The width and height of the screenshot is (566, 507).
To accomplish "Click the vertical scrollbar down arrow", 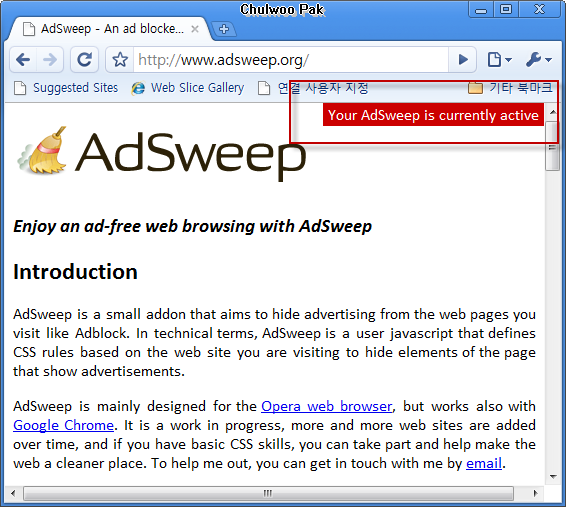I will tap(553, 477).
